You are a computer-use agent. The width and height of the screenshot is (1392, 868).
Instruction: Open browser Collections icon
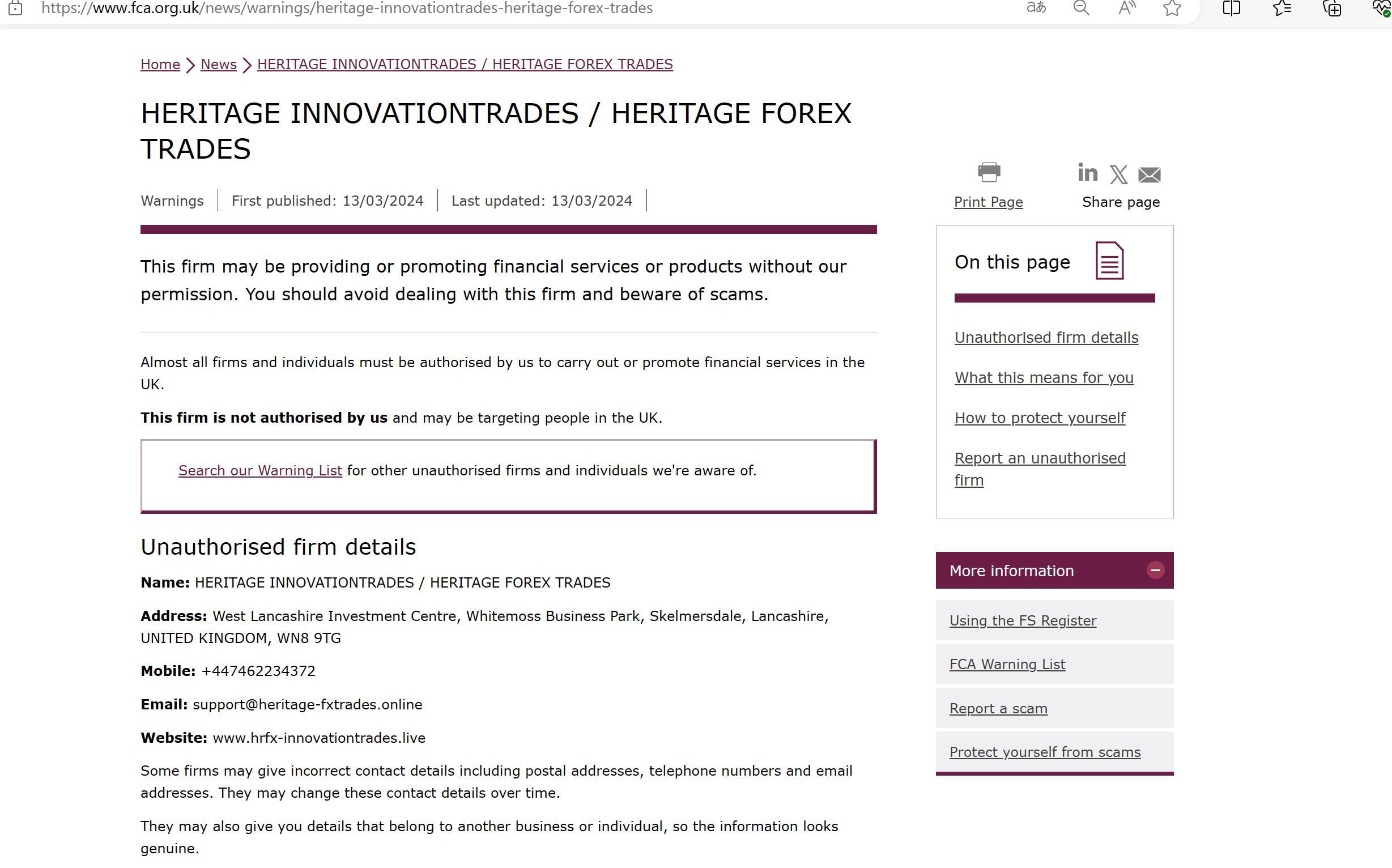click(x=1332, y=8)
